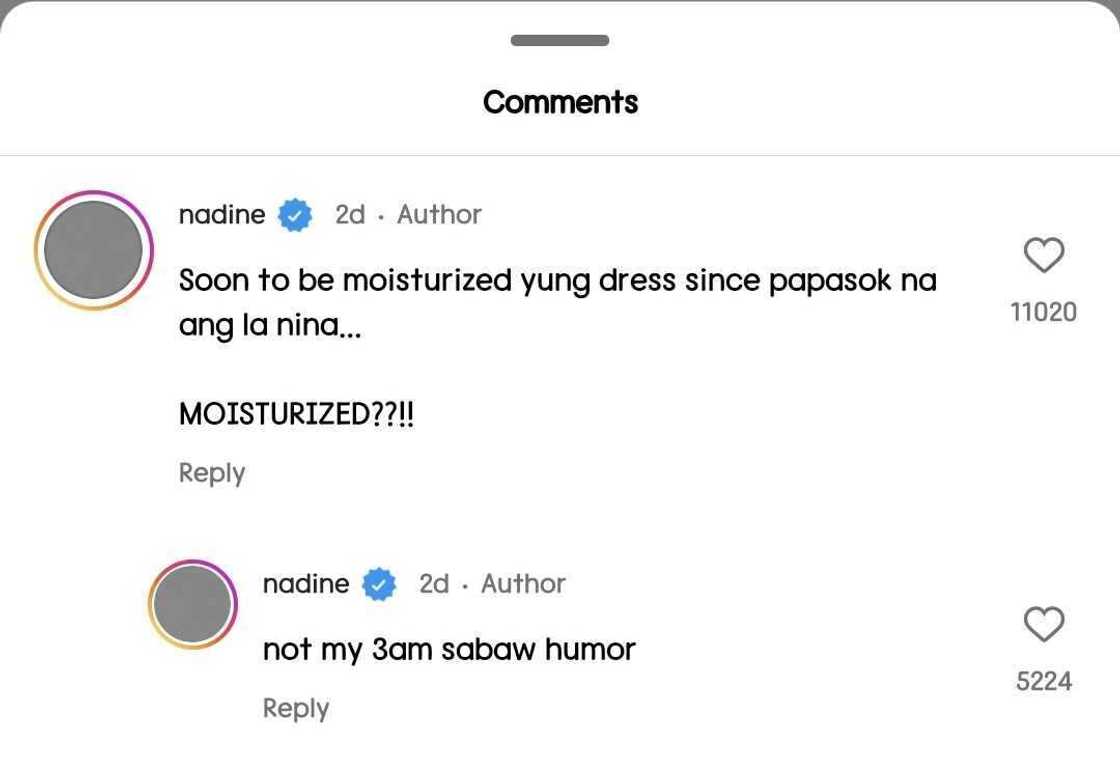Reply to the "MOISTURIZED??!!" comment
1120x774 pixels.
click(x=212, y=473)
